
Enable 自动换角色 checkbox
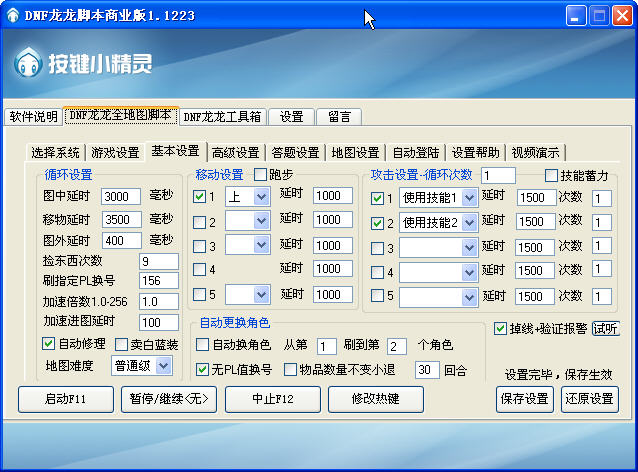(202, 344)
